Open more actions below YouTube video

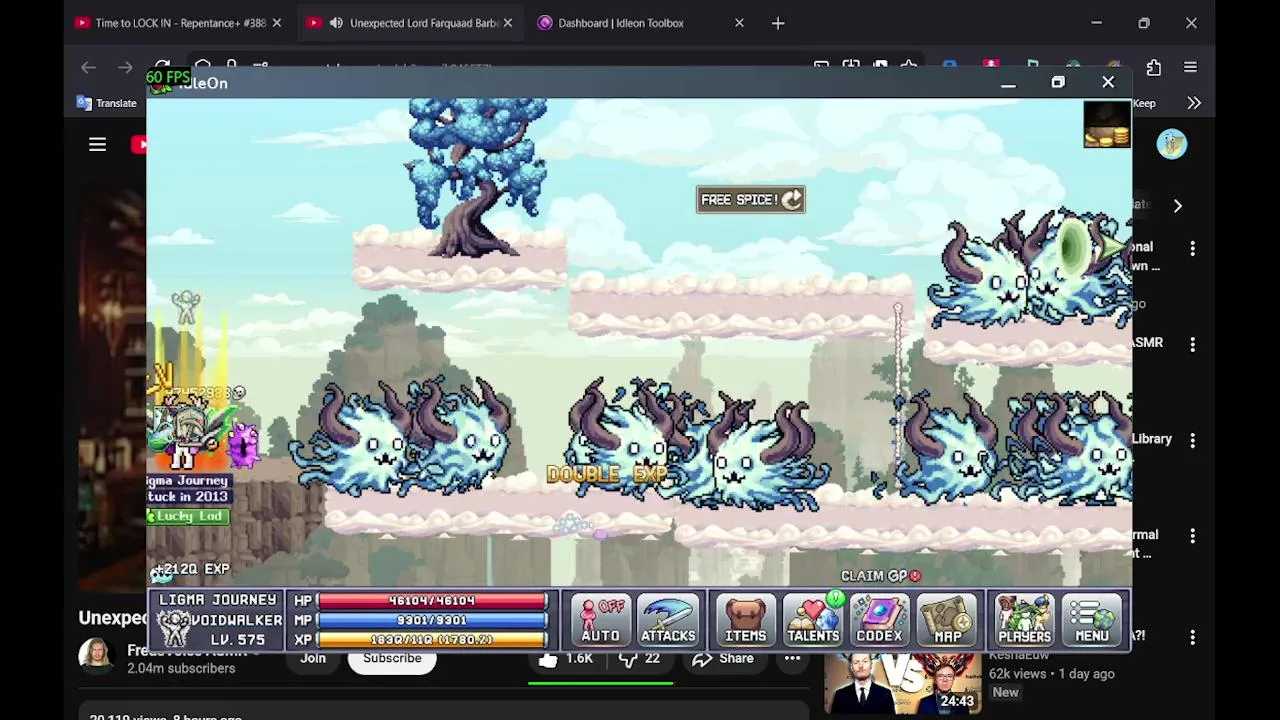pos(792,658)
